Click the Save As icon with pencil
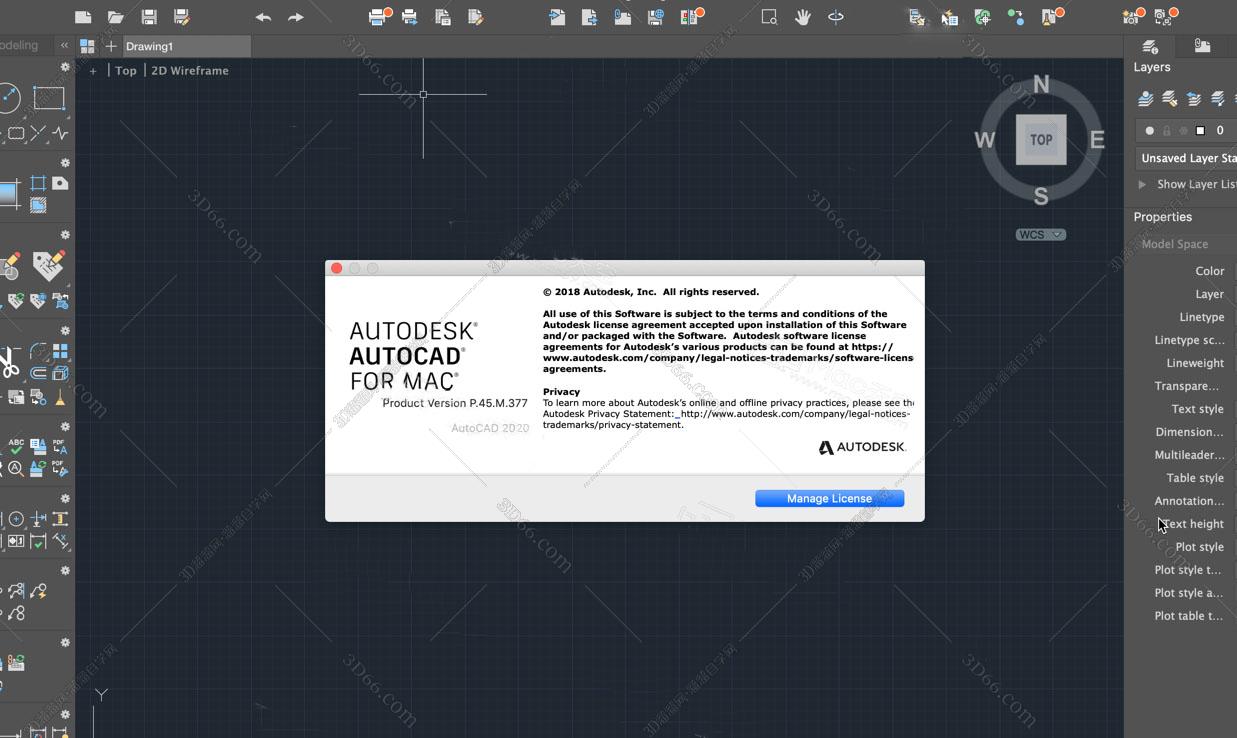The height and width of the screenshot is (738, 1237). (181, 17)
